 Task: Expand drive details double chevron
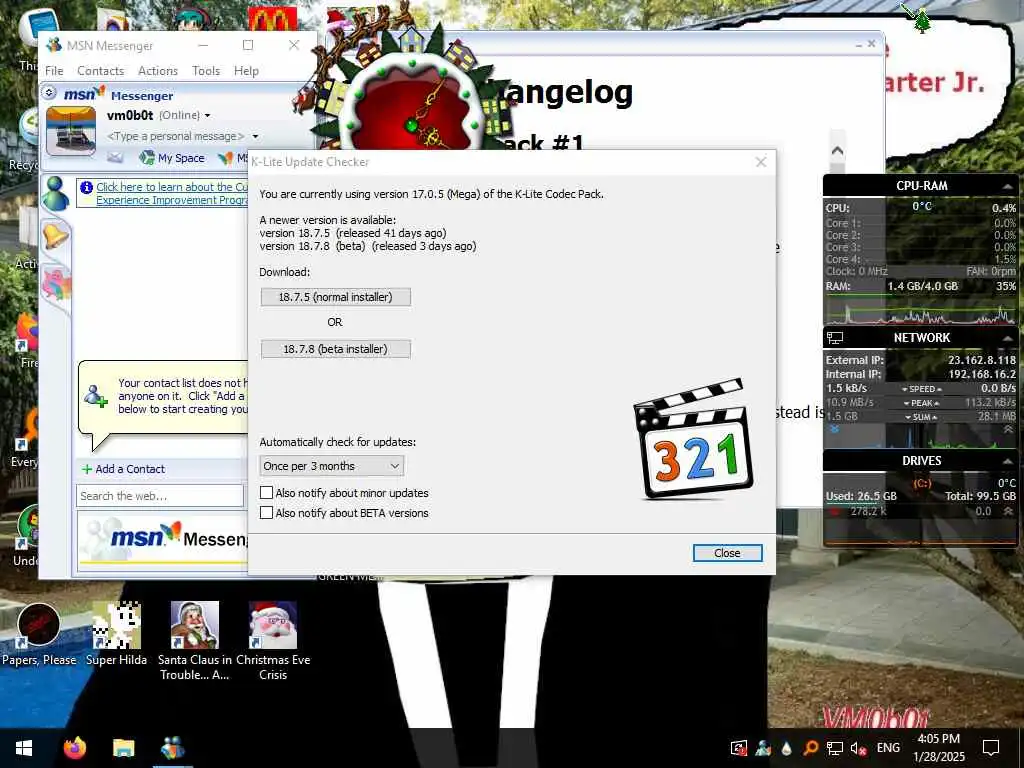coord(1008,511)
